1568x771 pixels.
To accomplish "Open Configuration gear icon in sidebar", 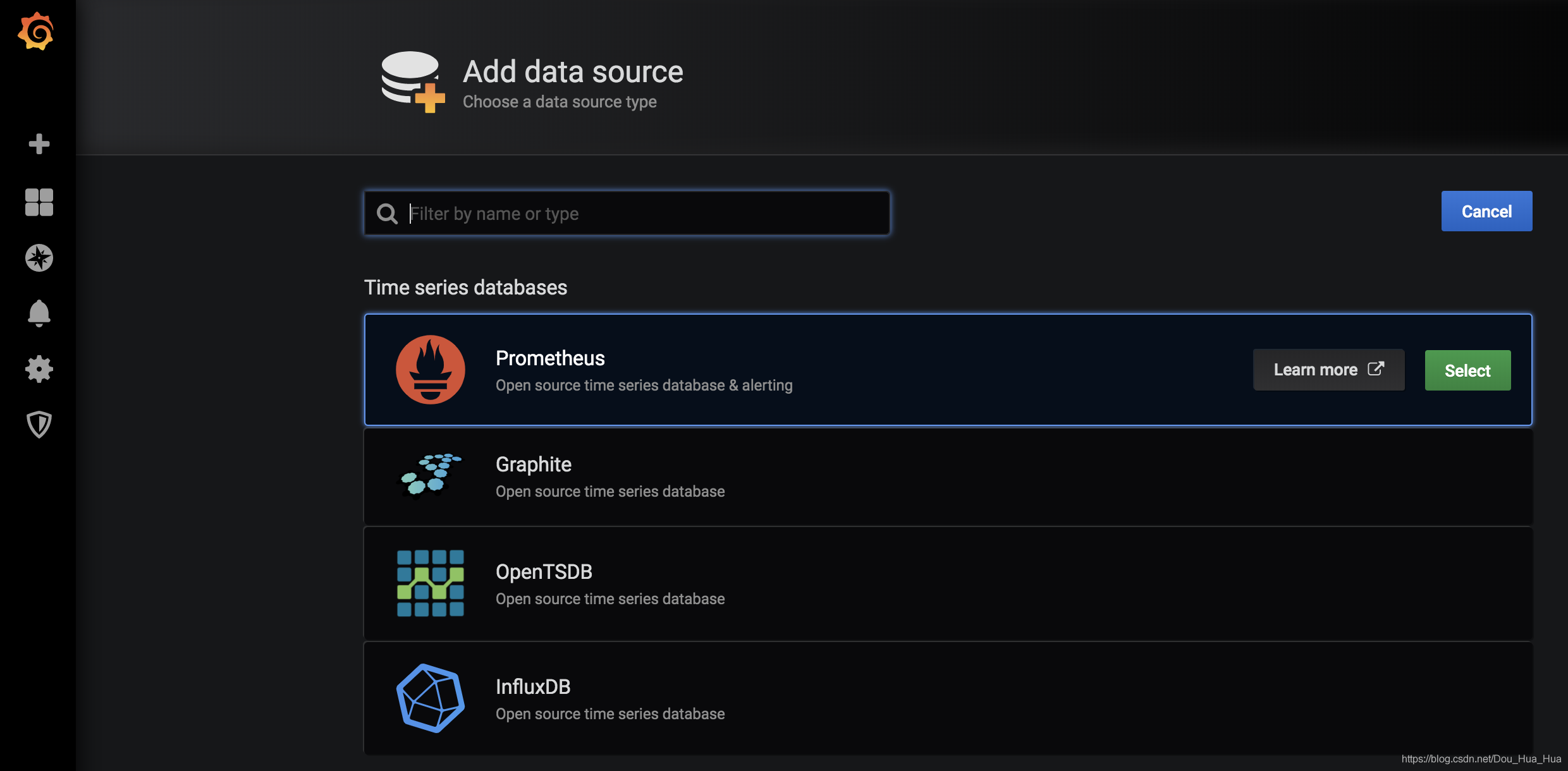I will pyautogui.click(x=39, y=369).
